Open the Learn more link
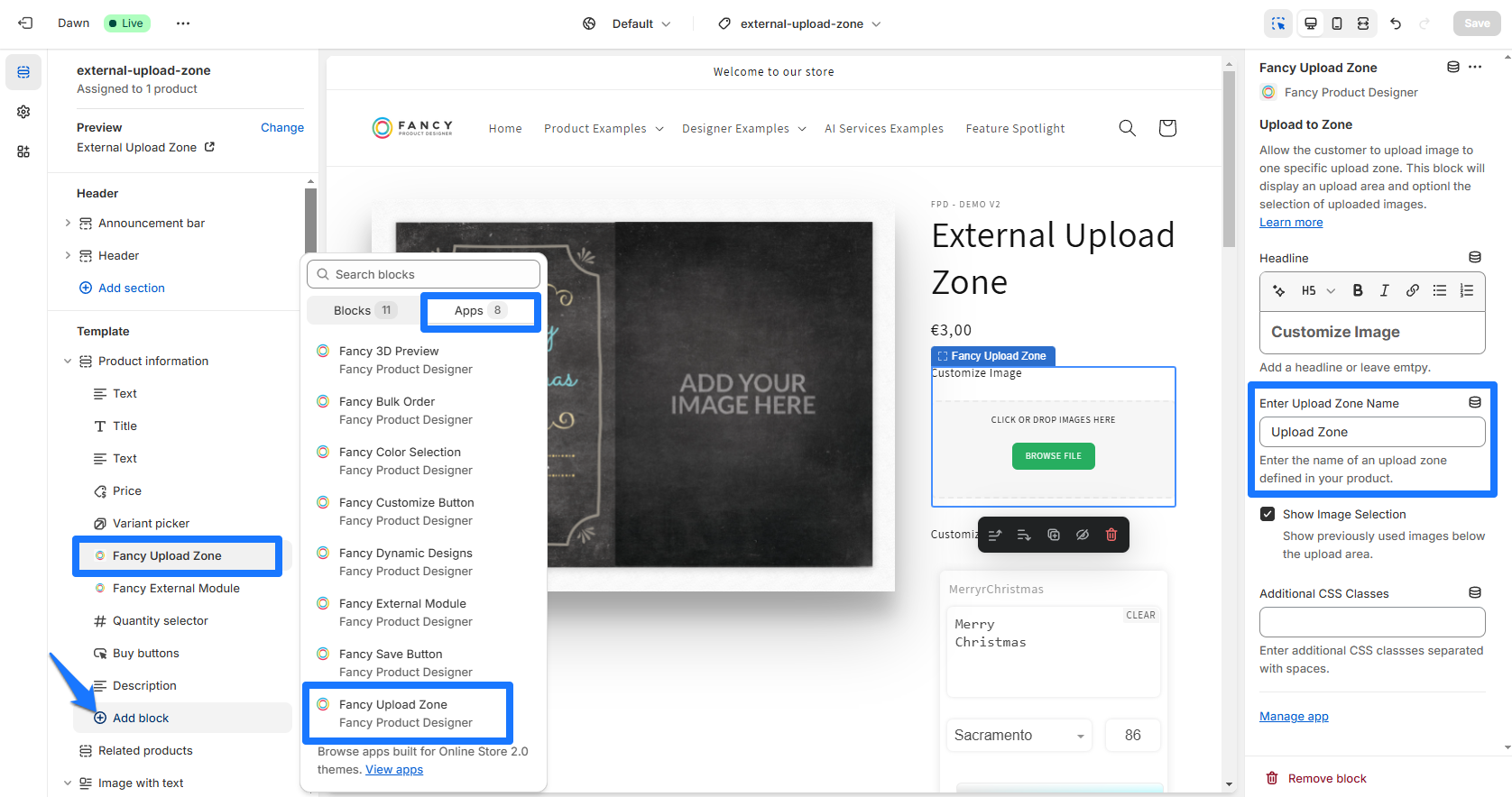The width and height of the screenshot is (1512, 797). 1291,222
